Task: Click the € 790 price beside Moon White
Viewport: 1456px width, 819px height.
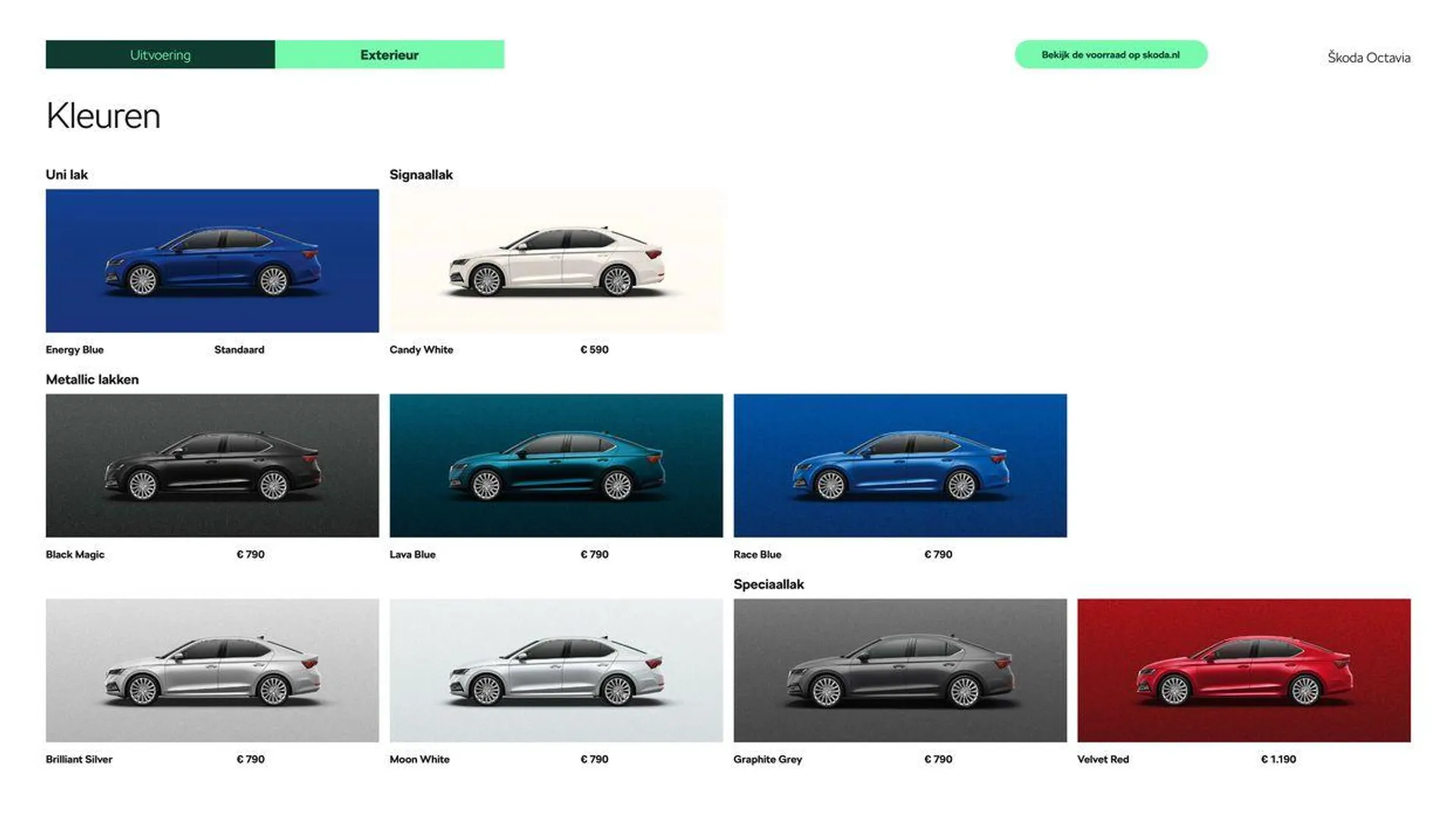Action: pyautogui.click(x=595, y=759)
